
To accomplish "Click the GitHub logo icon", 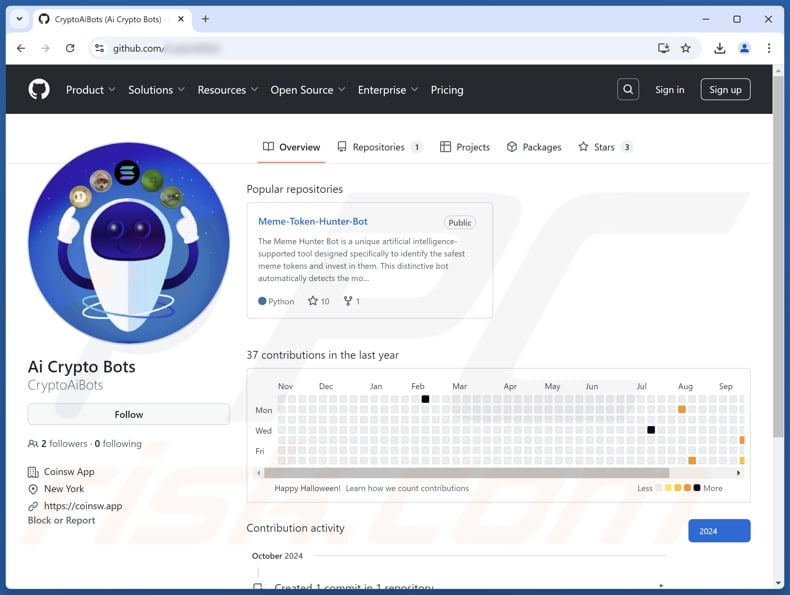I will [x=39, y=90].
